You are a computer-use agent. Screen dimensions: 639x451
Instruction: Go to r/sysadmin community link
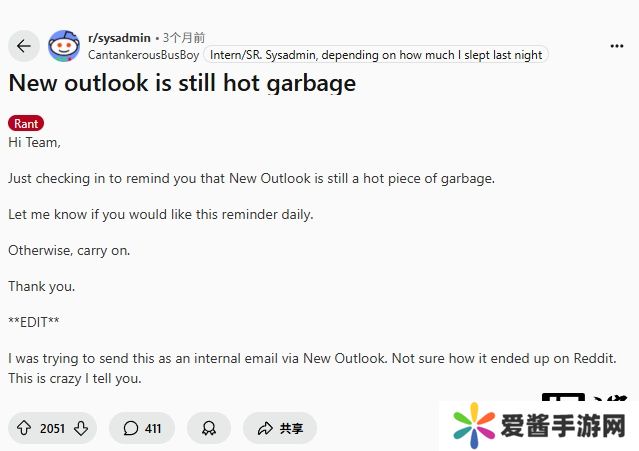pyautogui.click(x=119, y=38)
